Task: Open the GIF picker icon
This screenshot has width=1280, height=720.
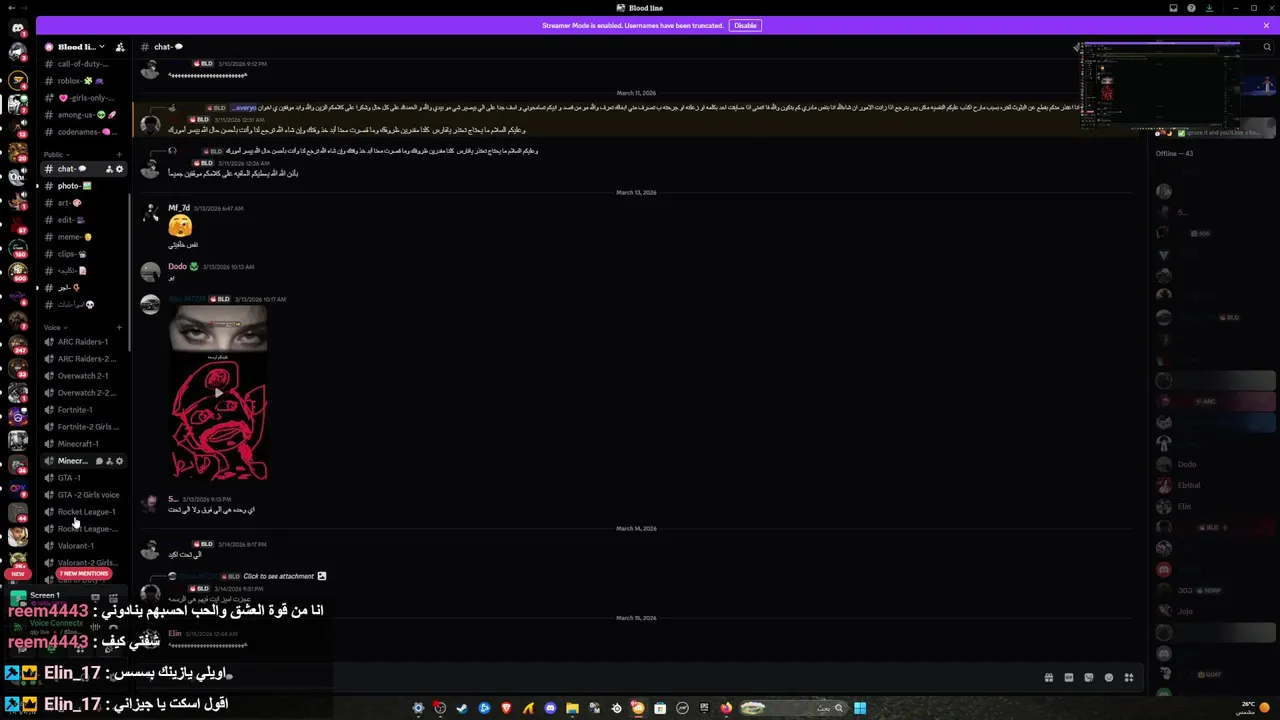Action: (x=1069, y=678)
